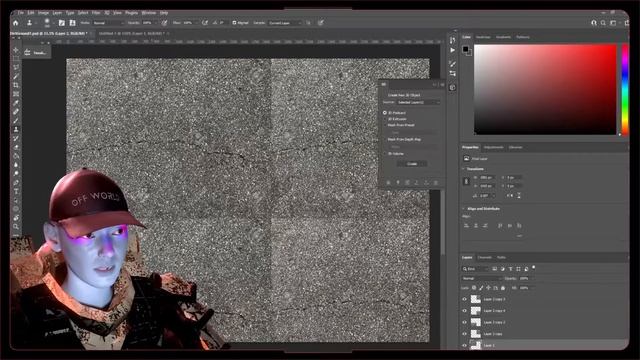The width and height of the screenshot is (640, 360).
Task: Click the foreground color chip in Color panel
Action: 466,49
